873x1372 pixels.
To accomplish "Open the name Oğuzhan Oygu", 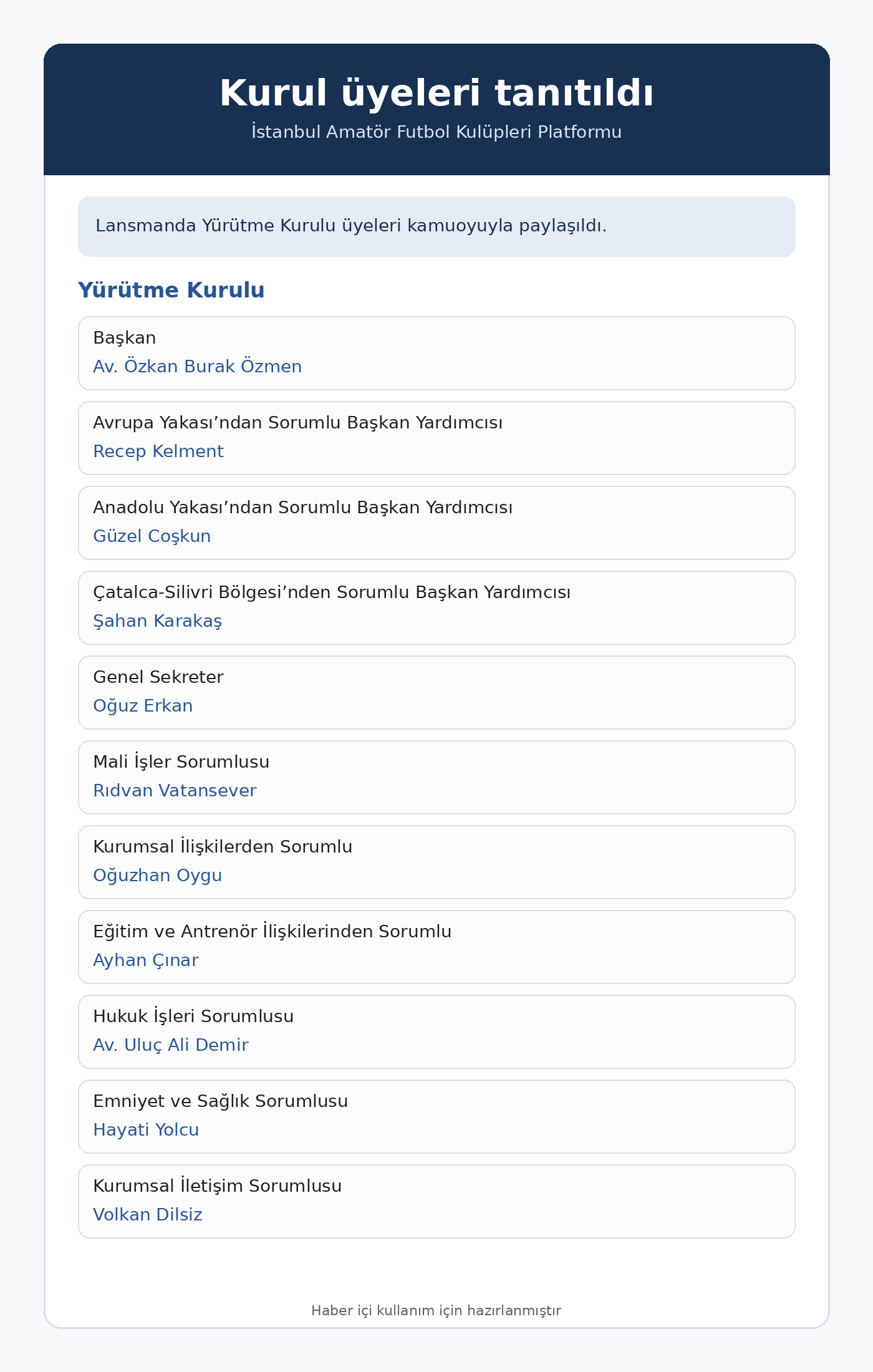I will click(157, 876).
